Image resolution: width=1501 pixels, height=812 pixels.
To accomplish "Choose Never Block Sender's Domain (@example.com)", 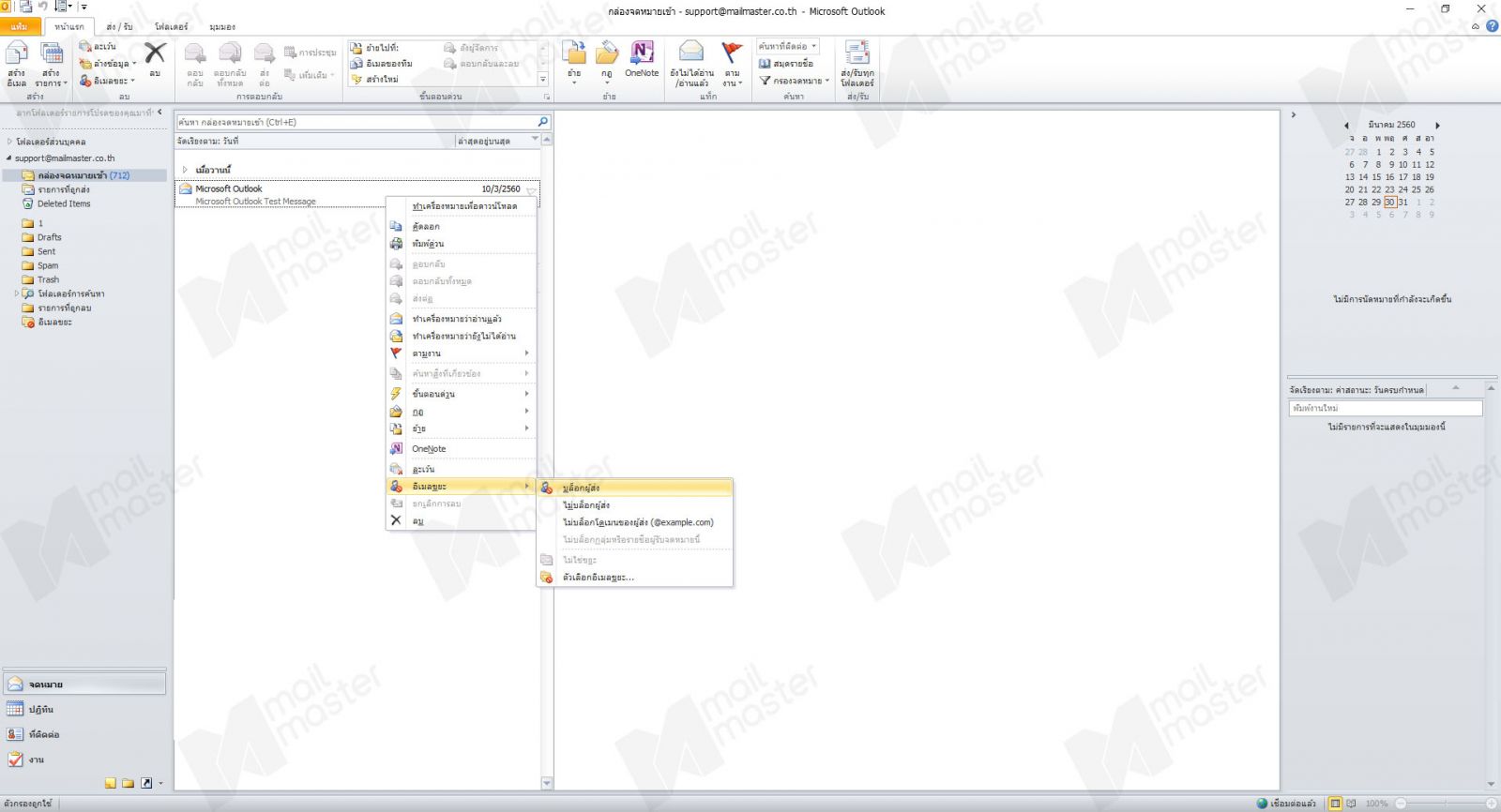I will pos(635,522).
